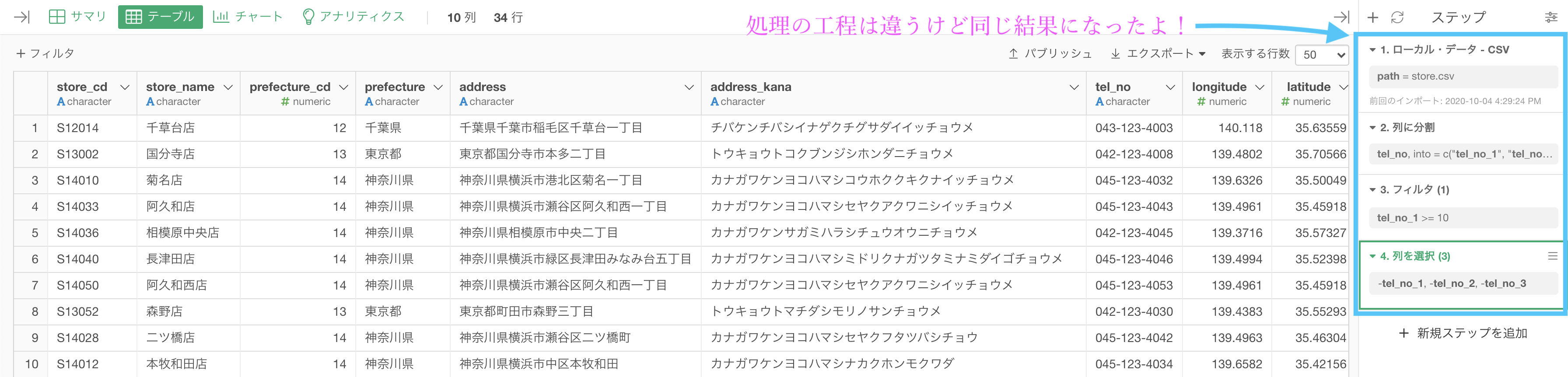Click the パブリッシュ upload icon
1568x377 pixels.
tap(1013, 53)
